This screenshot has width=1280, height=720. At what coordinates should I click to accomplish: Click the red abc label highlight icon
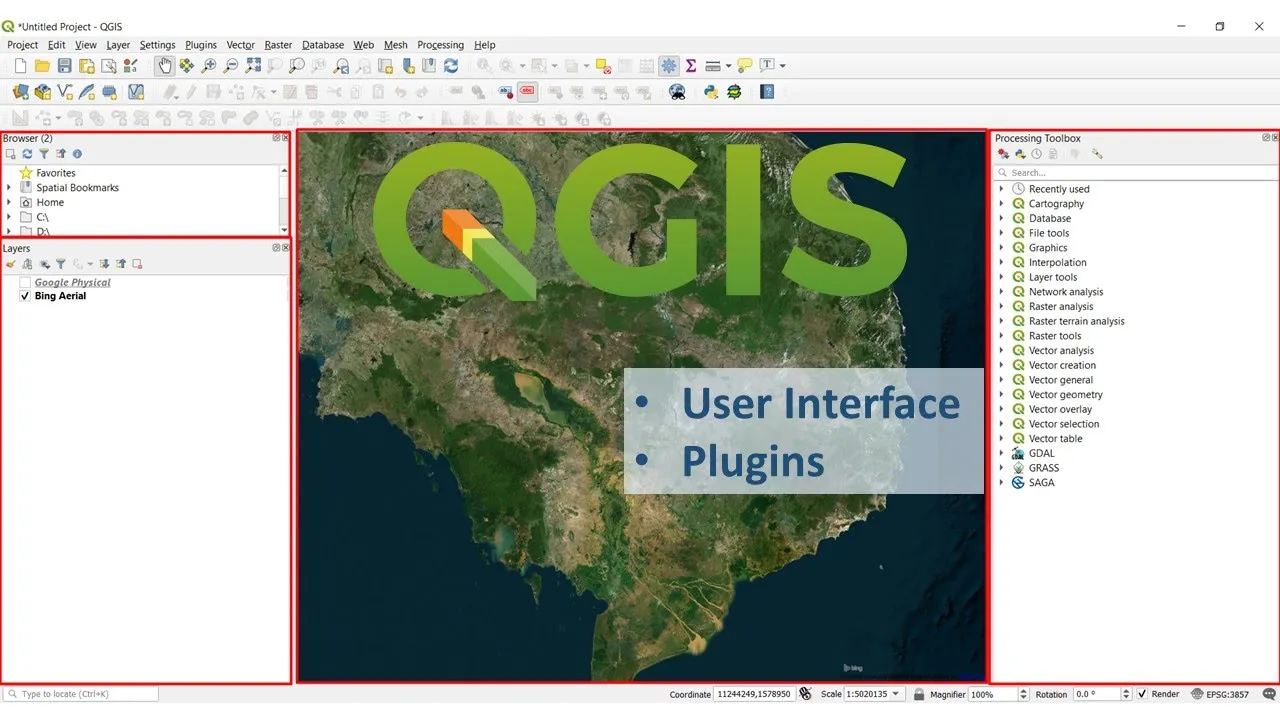tap(527, 92)
